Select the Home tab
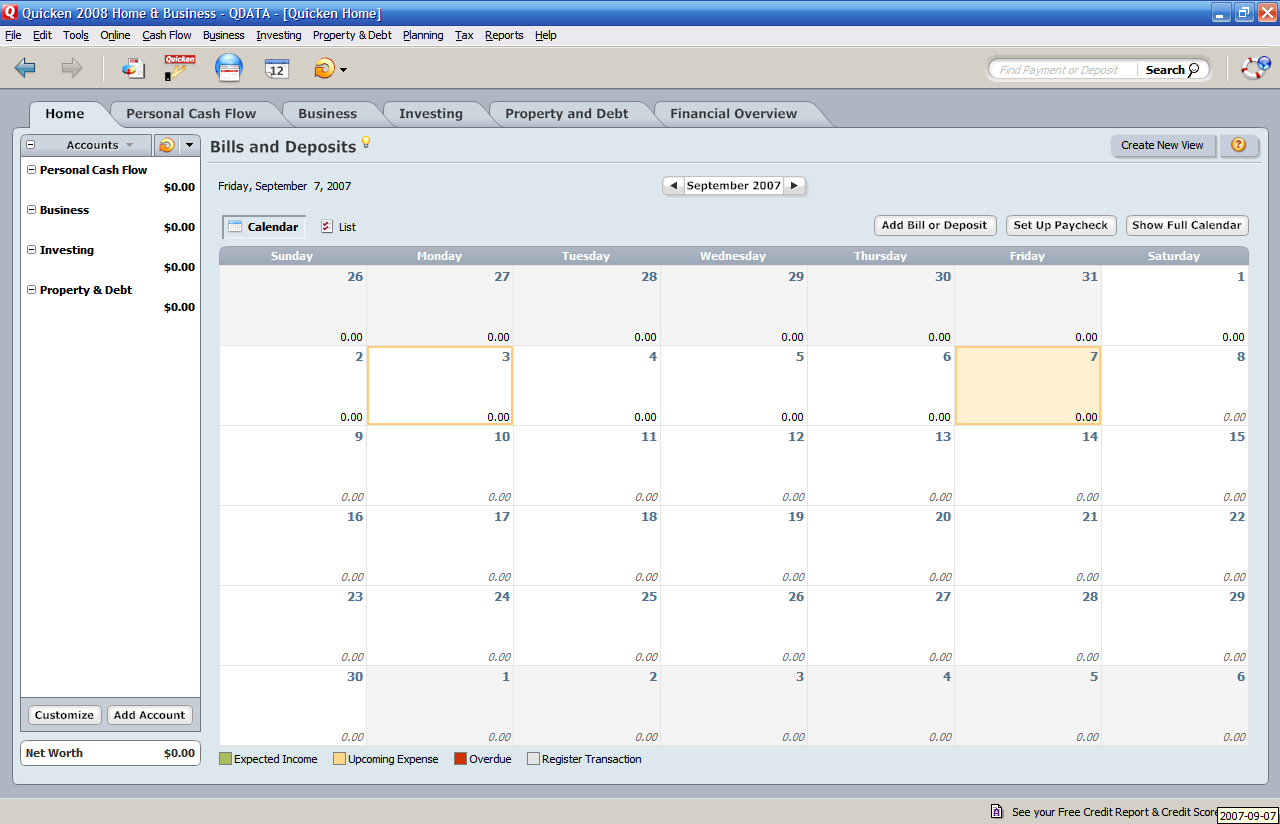 tap(65, 114)
